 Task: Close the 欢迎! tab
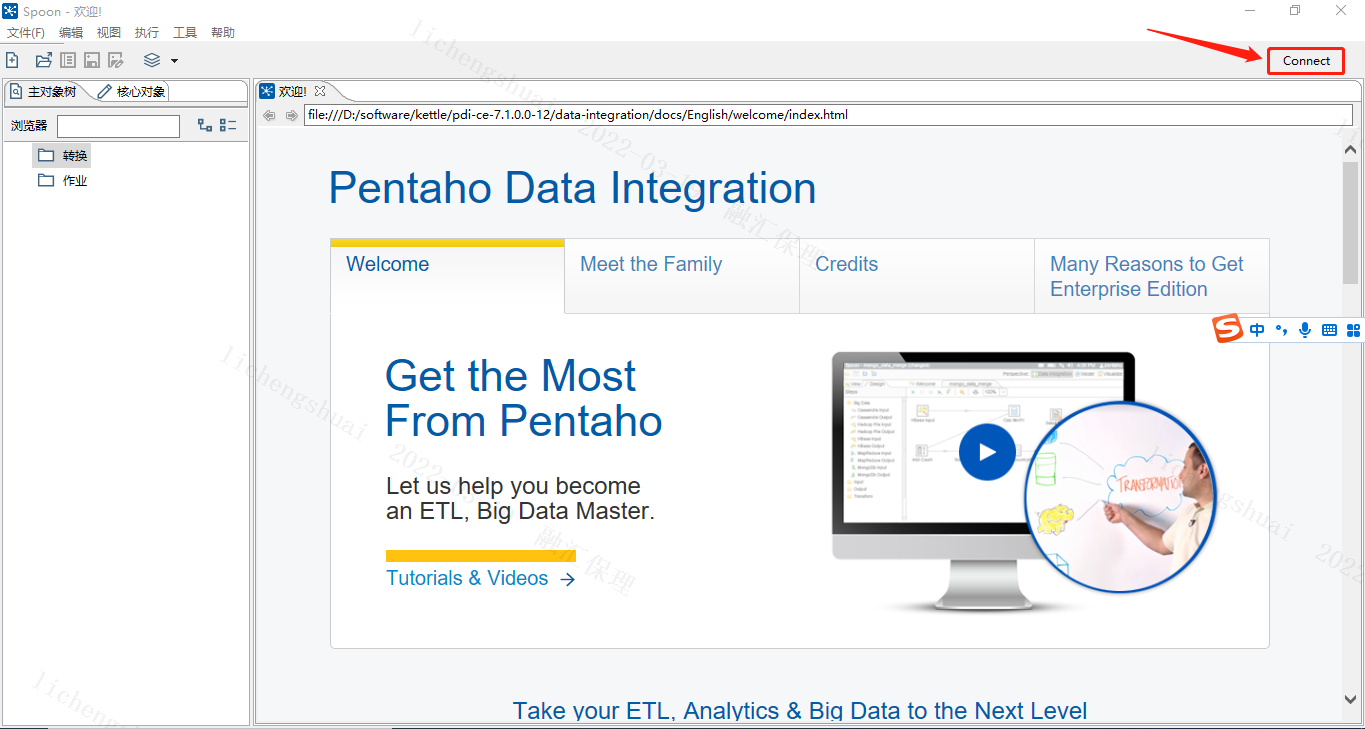point(320,91)
